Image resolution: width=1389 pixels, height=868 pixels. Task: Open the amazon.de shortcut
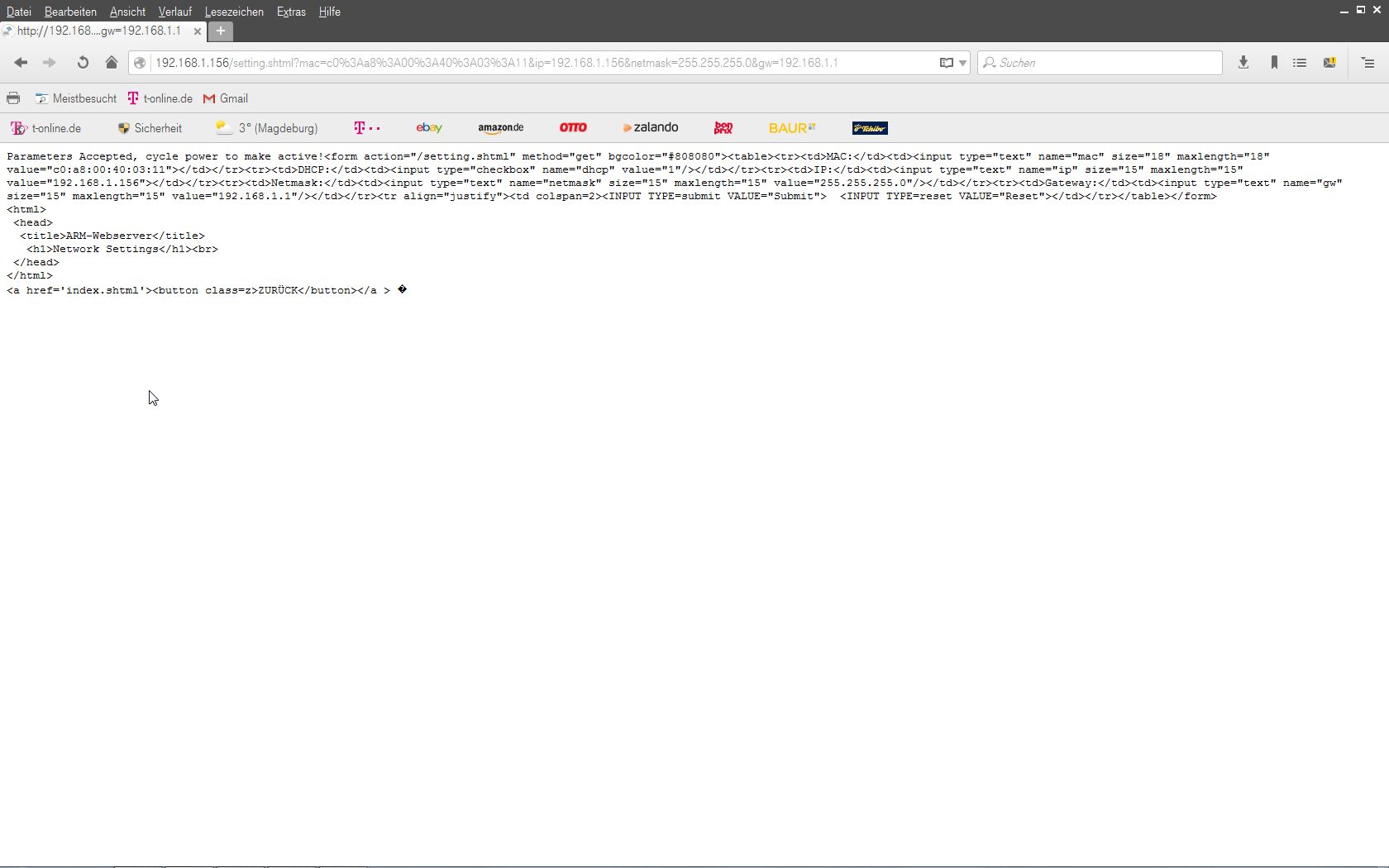(x=501, y=128)
